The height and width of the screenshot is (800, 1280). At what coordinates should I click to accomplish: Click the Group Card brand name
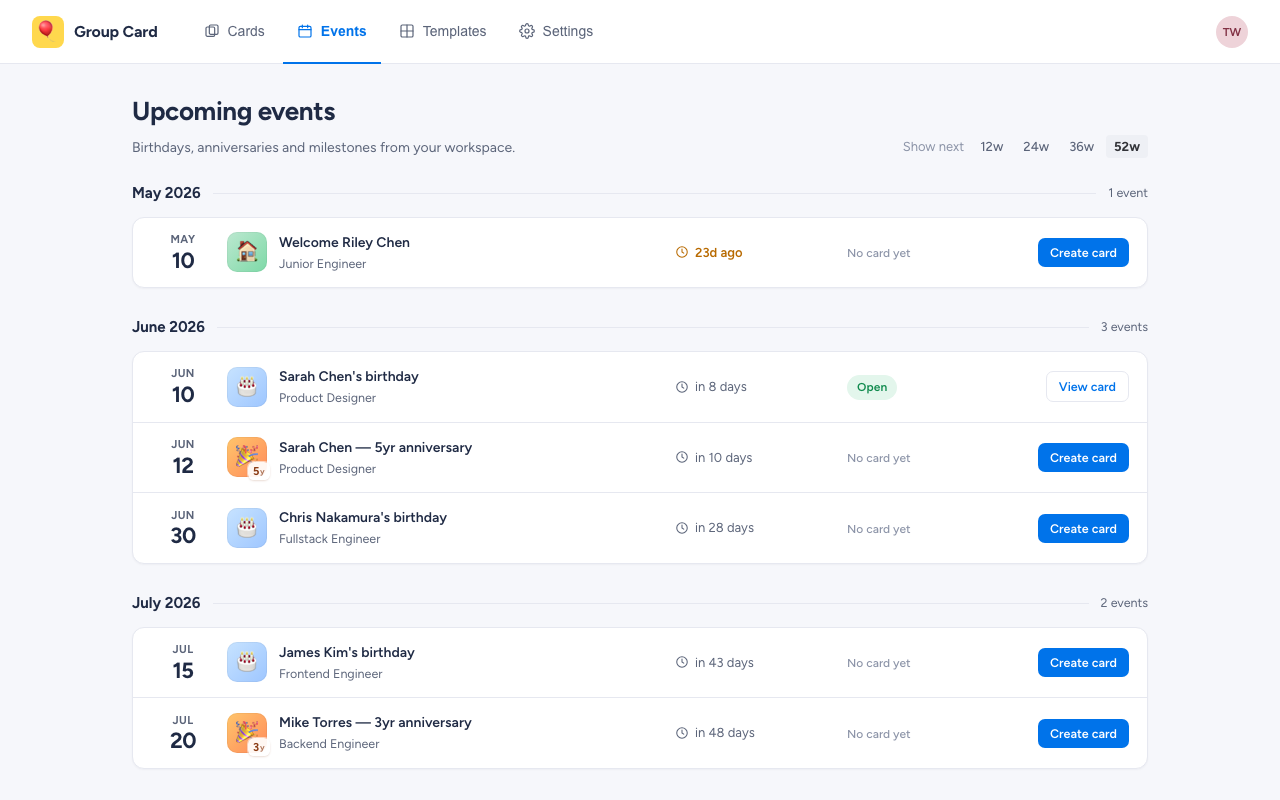(x=116, y=32)
